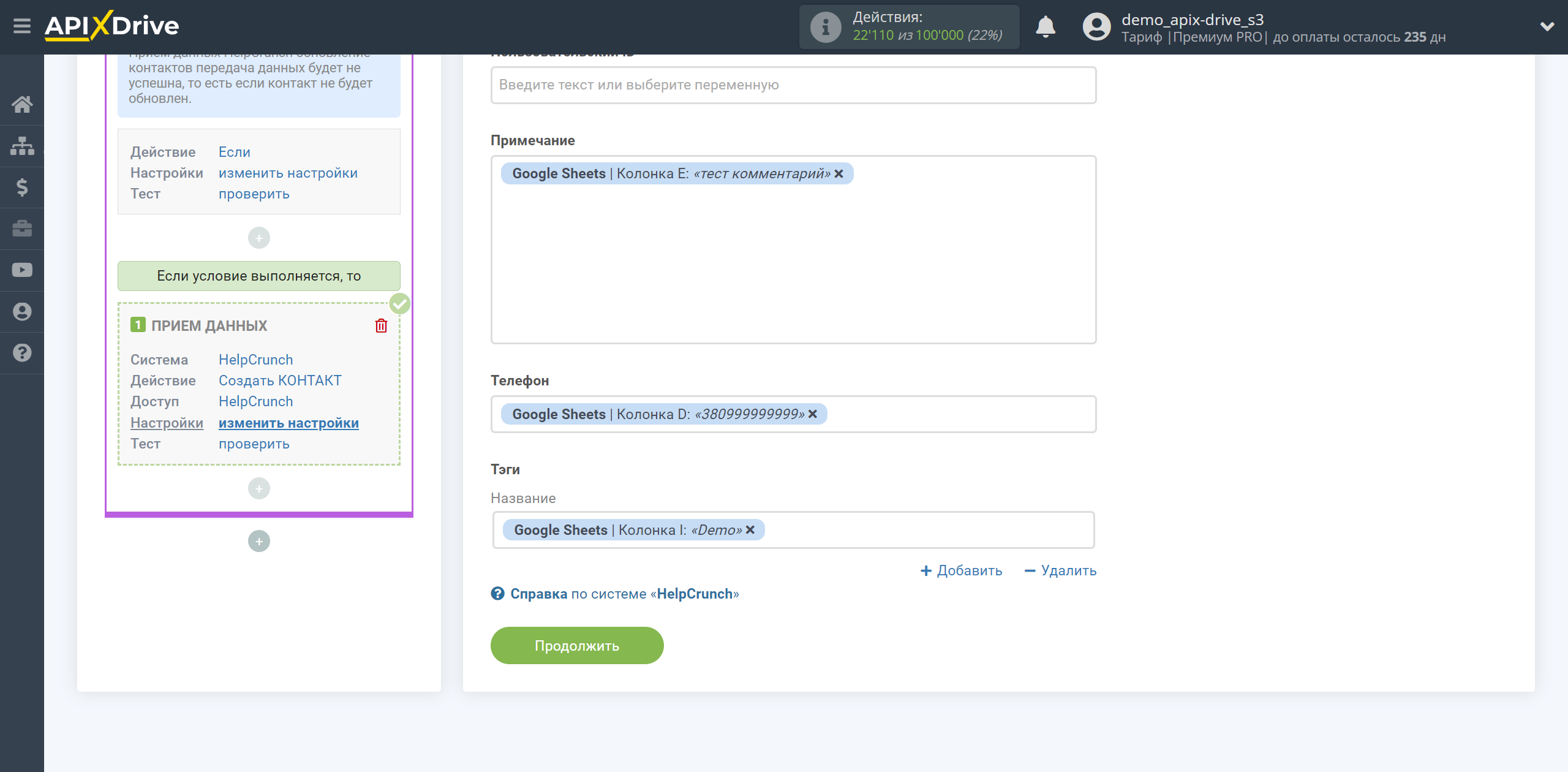Remove the Колонка I Demo chip
Screen dimensions: 1568x772
tap(750, 530)
